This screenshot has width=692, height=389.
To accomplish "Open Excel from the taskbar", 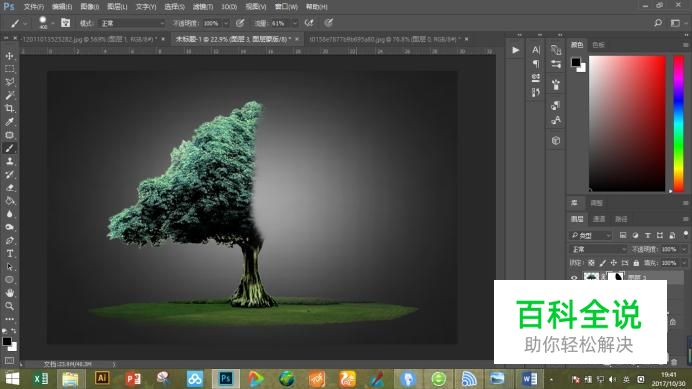I will 41,378.
